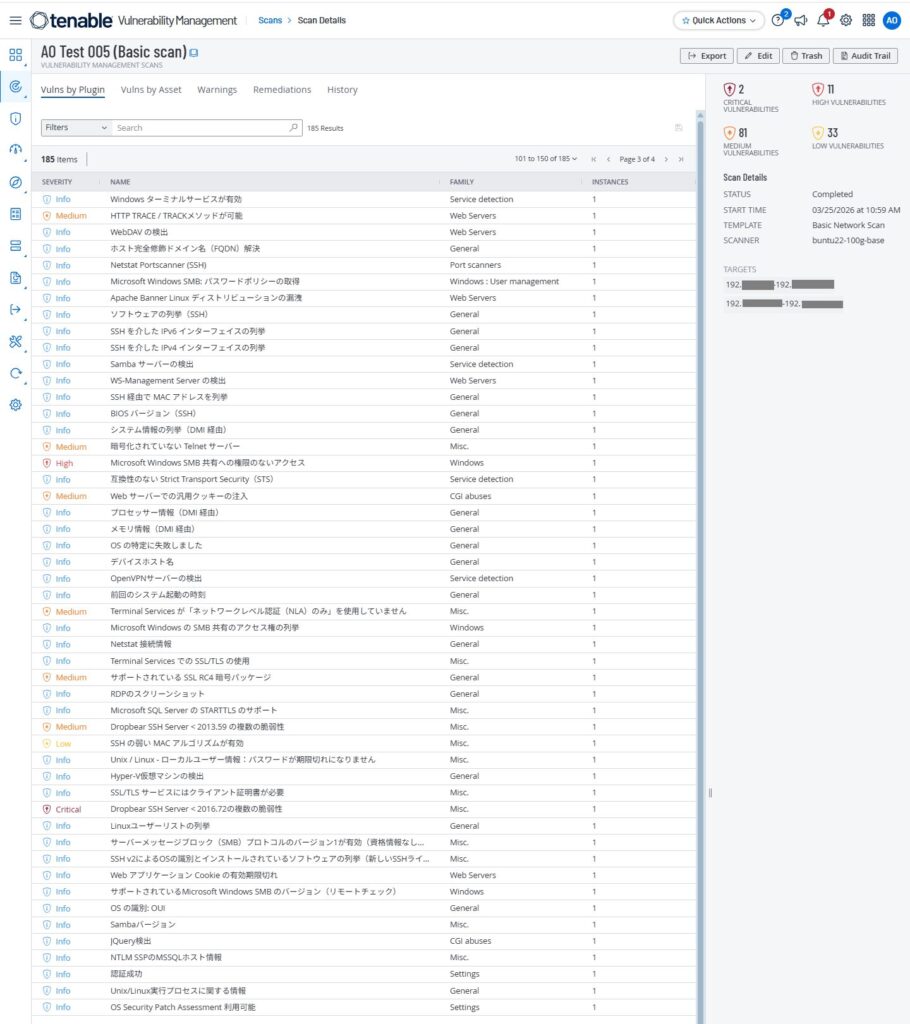Open the workspace apps grid icon
The image size is (910, 1024).
pos(868,20)
